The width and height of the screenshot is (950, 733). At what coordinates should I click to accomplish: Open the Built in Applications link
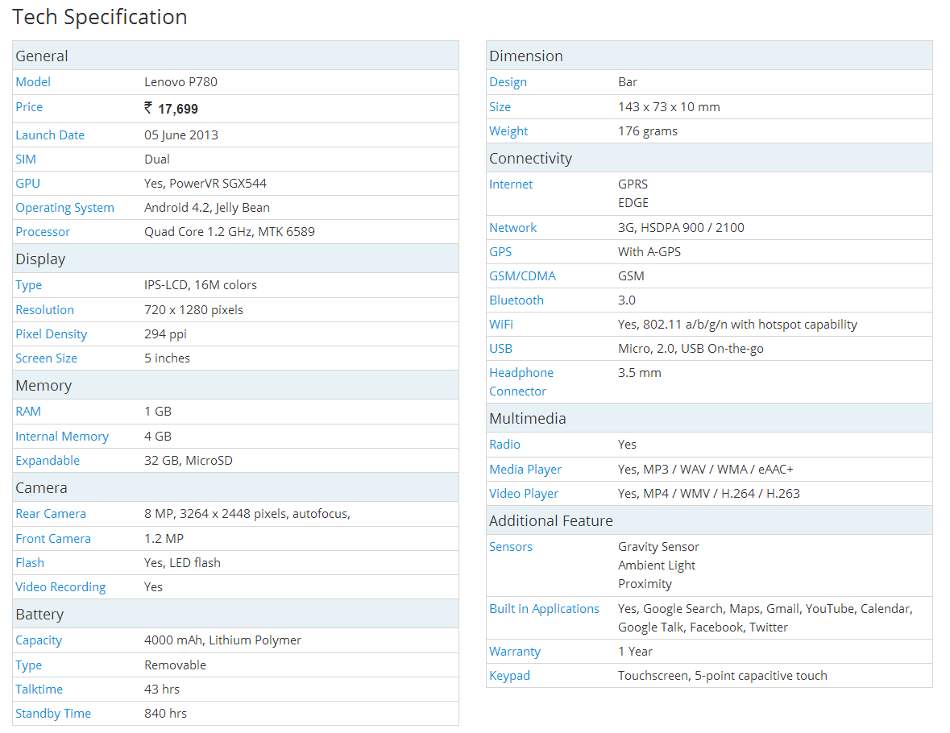pos(544,609)
